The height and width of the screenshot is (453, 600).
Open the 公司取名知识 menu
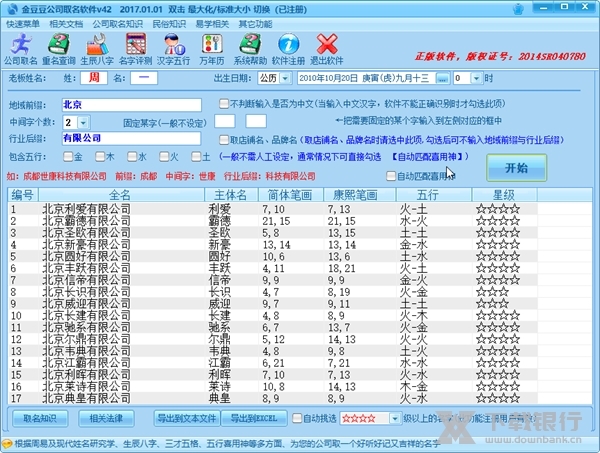(117, 24)
